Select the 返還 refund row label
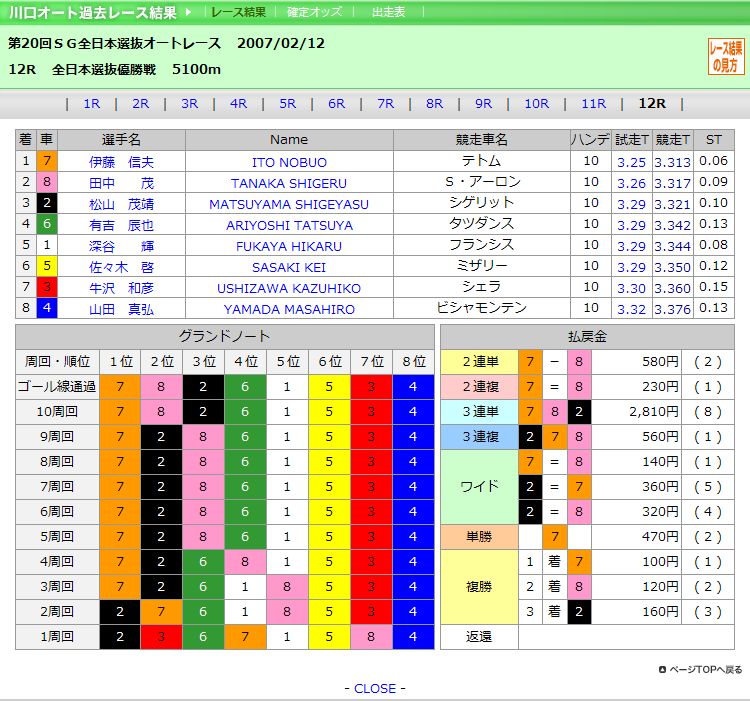This screenshot has height=701, width=750. 479,637
